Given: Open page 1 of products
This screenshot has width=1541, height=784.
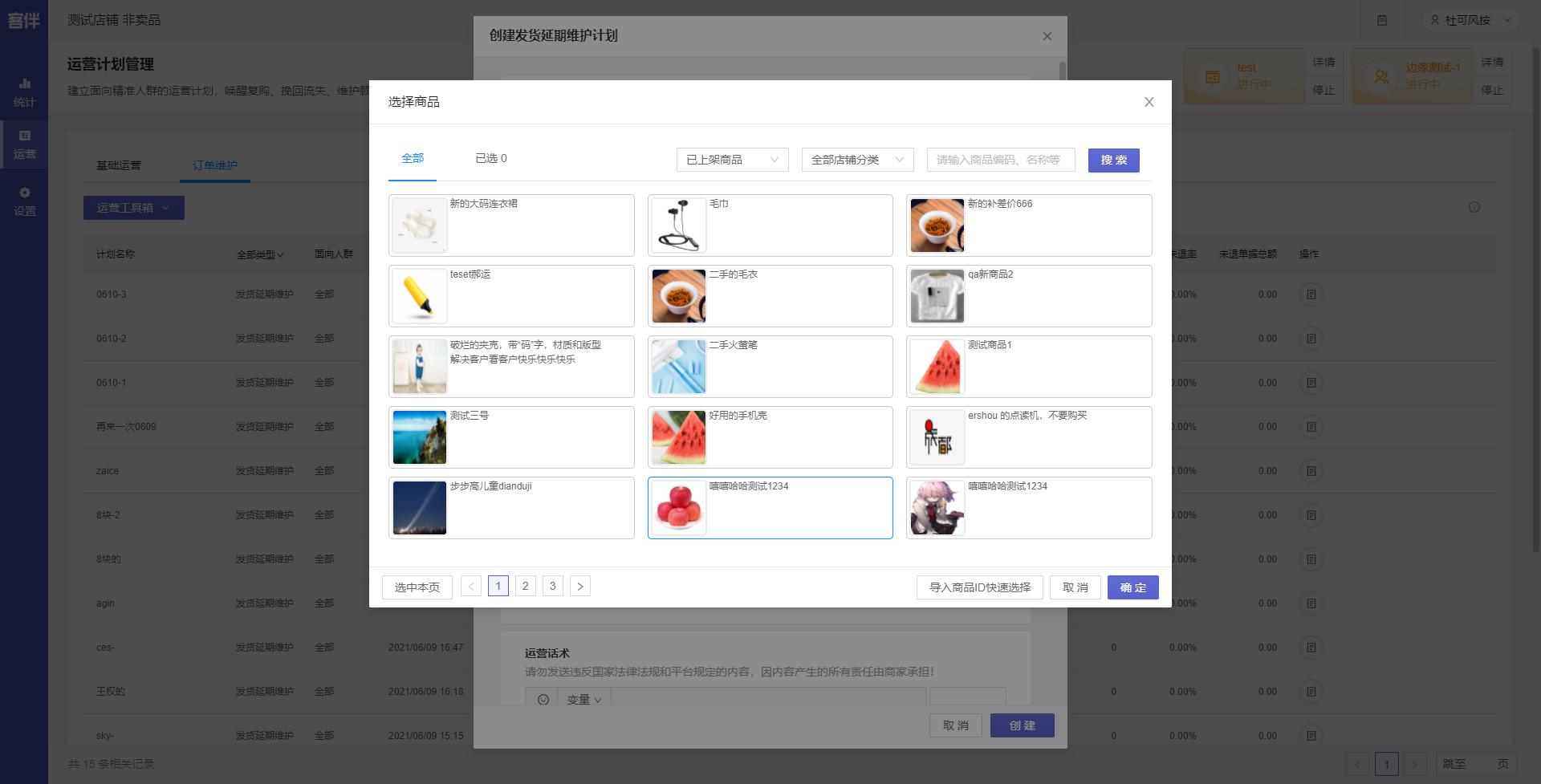Looking at the screenshot, I should click(498, 587).
